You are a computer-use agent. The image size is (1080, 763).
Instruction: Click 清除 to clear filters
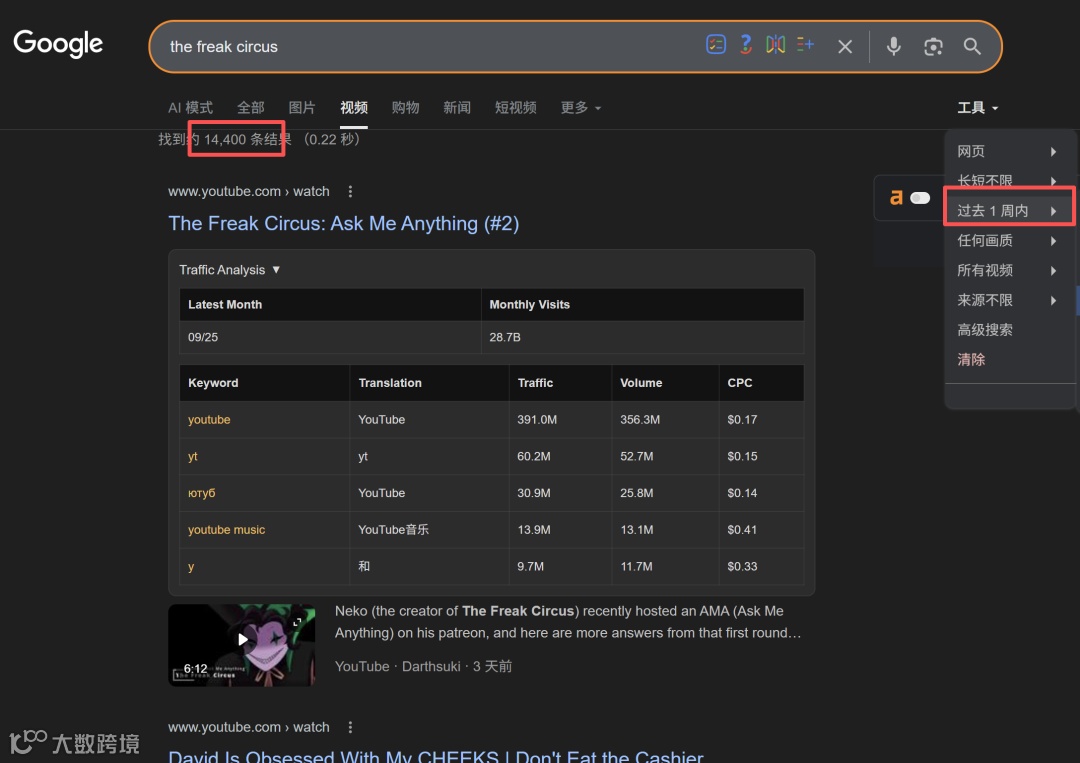click(971, 359)
